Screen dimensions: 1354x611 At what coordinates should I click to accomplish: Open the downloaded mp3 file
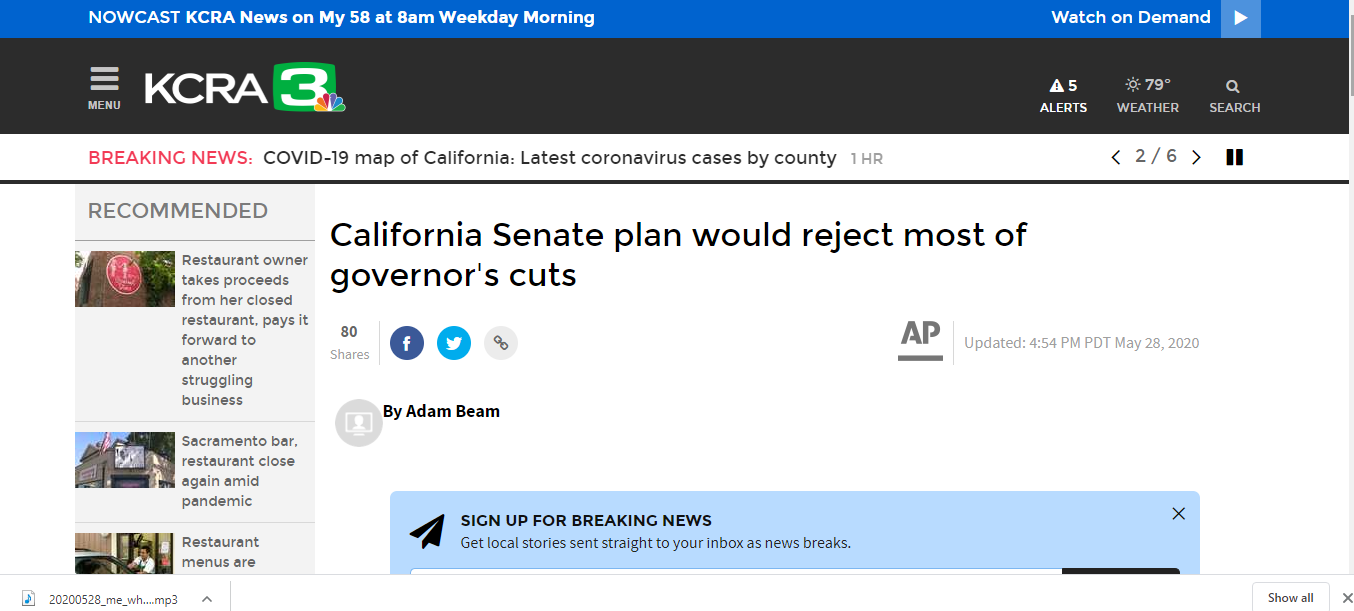(112, 599)
